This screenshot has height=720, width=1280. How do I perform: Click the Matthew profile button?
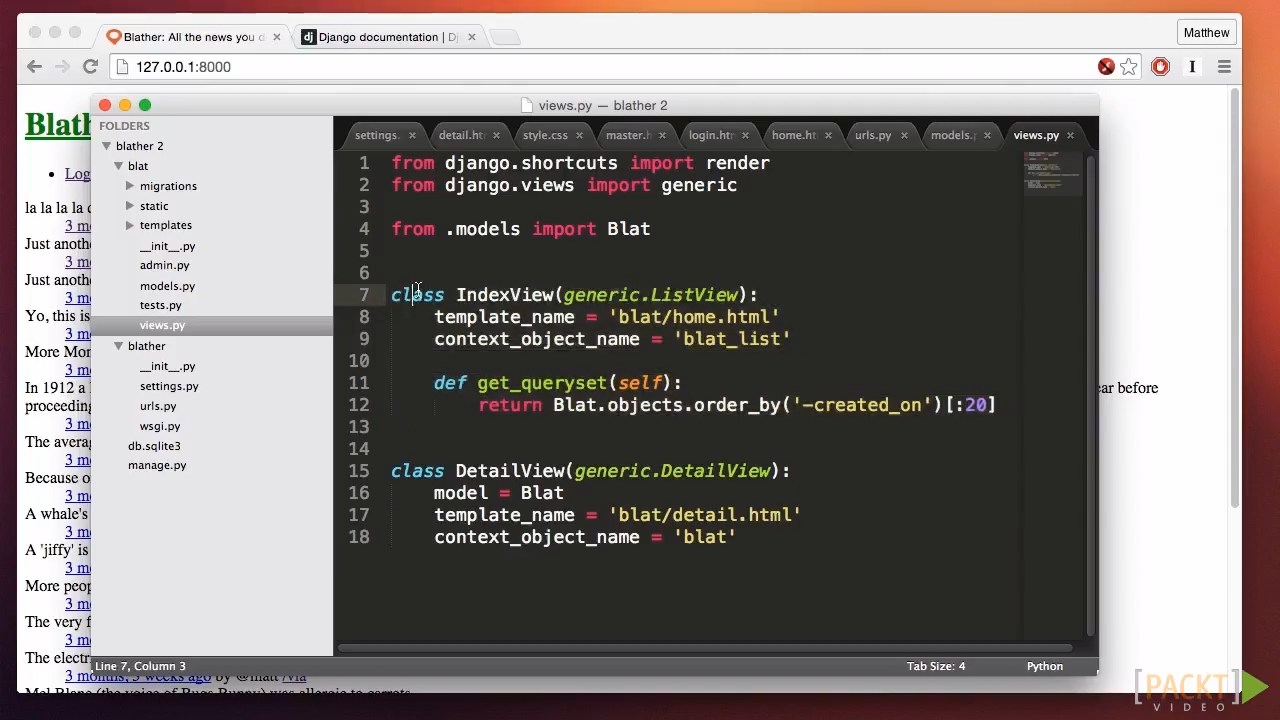tap(1206, 33)
